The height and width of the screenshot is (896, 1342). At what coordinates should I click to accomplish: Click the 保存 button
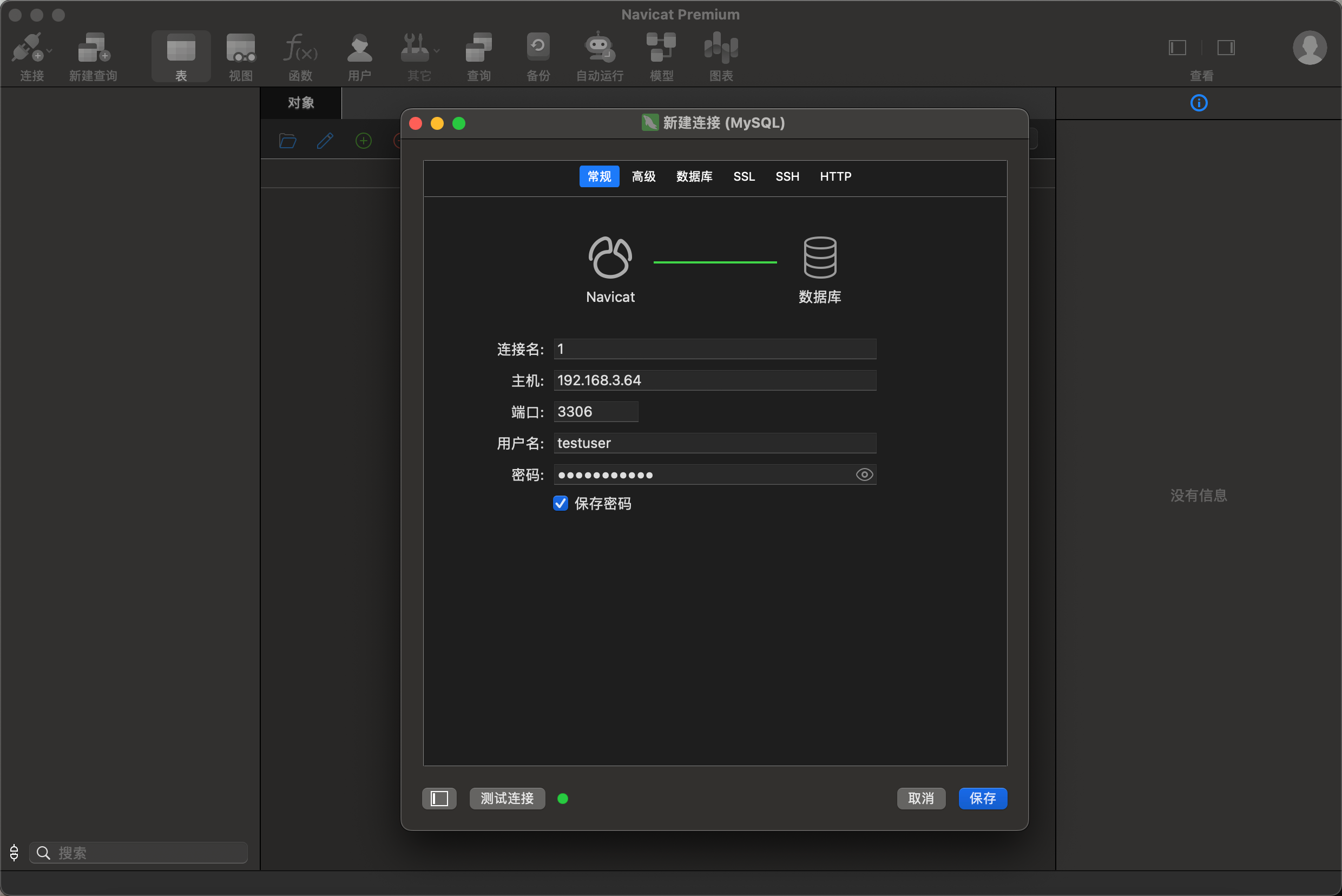click(x=983, y=798)
